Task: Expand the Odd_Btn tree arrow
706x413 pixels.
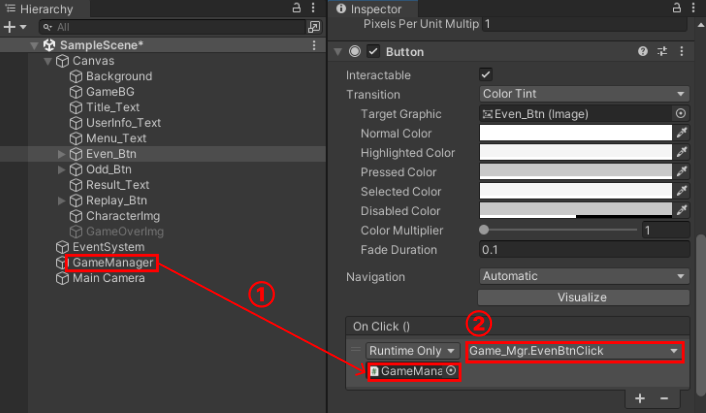Action: click(62, 169)
